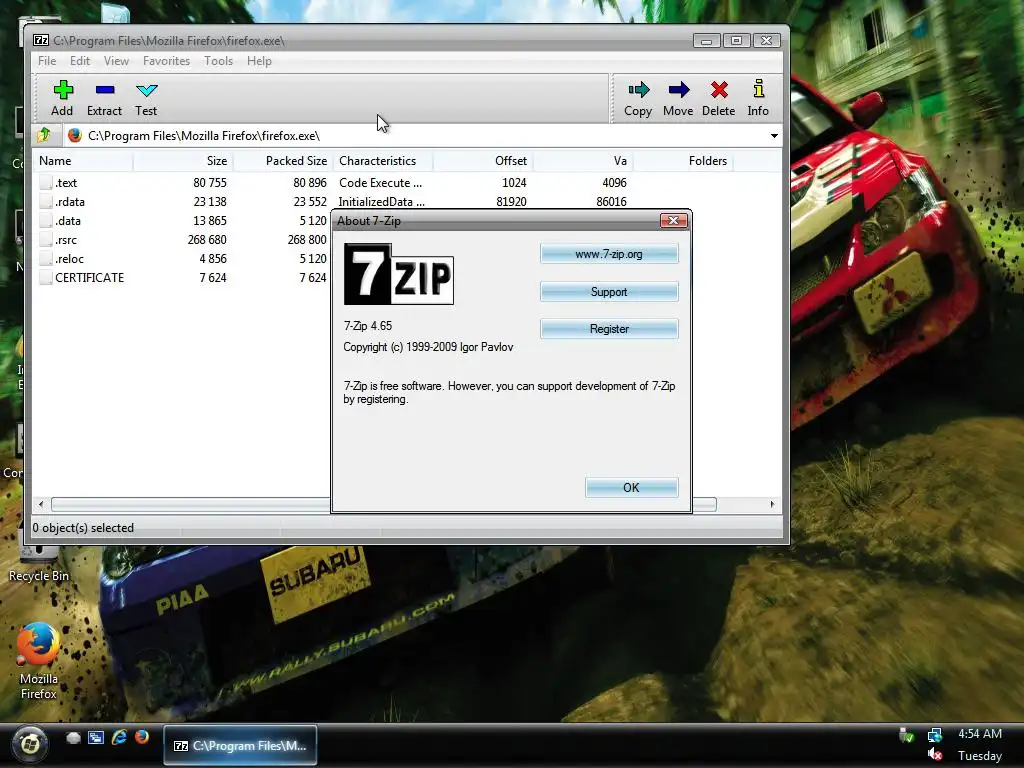Open the Mozilla Firefox desktop shortcut
Viewport: 1024px width, 768px height.
[x=38, y=660]
